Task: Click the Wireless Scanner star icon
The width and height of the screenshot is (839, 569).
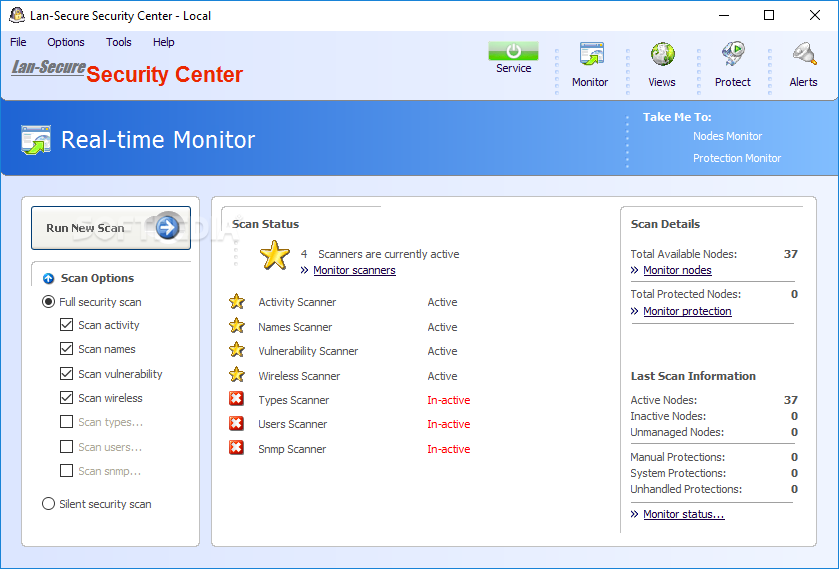Action: click(237, 375)
